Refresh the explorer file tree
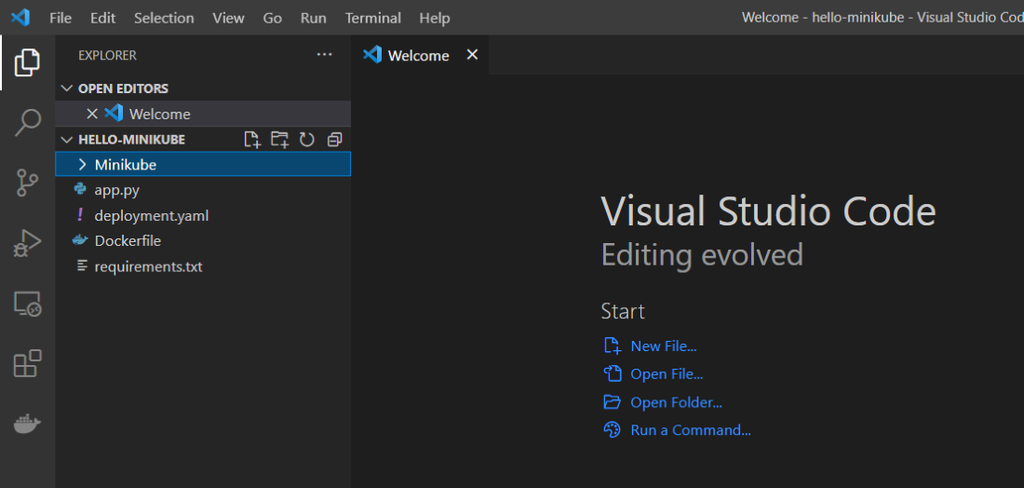Viewport: 1024px width, 488px height. point(307,140)
